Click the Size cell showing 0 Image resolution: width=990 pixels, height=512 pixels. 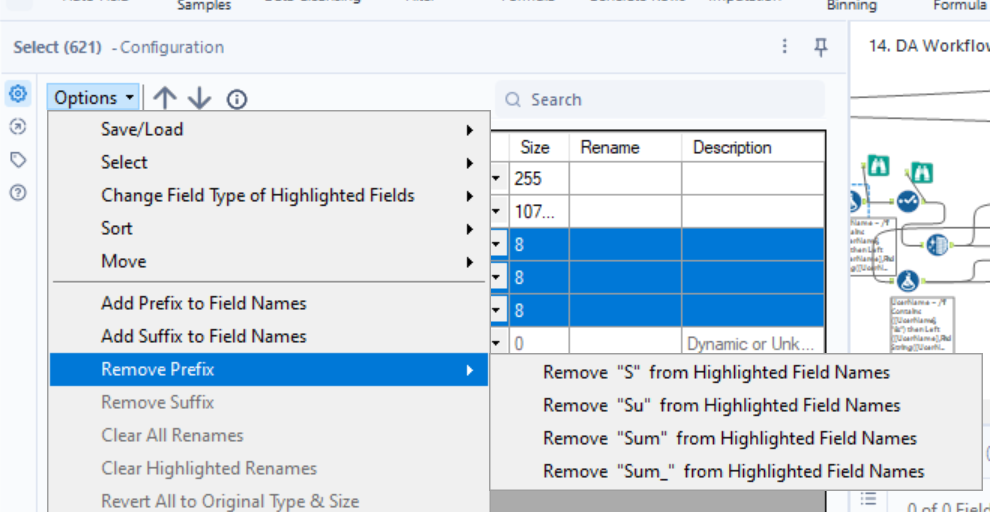540,343
